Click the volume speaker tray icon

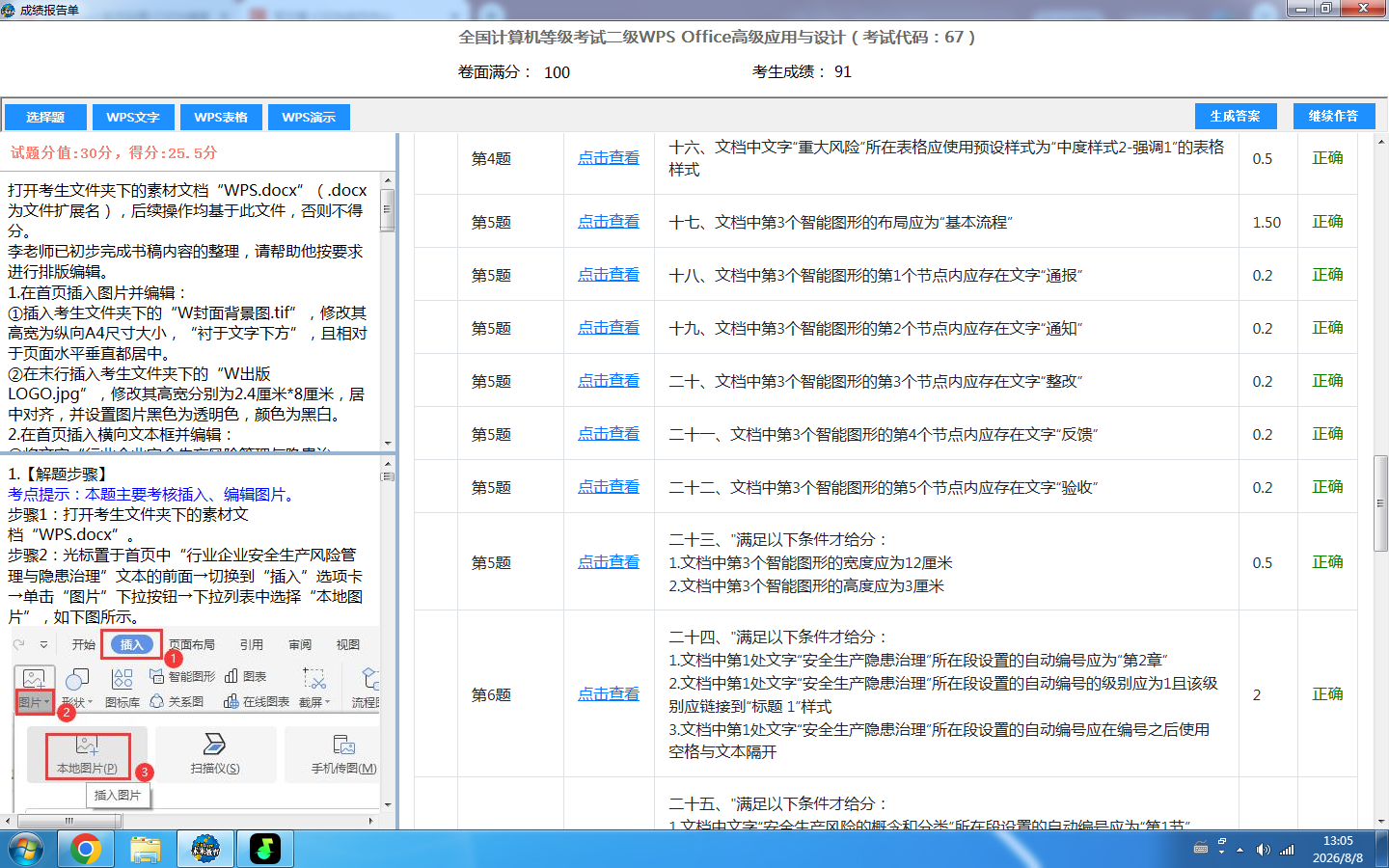click(1263, 850)
